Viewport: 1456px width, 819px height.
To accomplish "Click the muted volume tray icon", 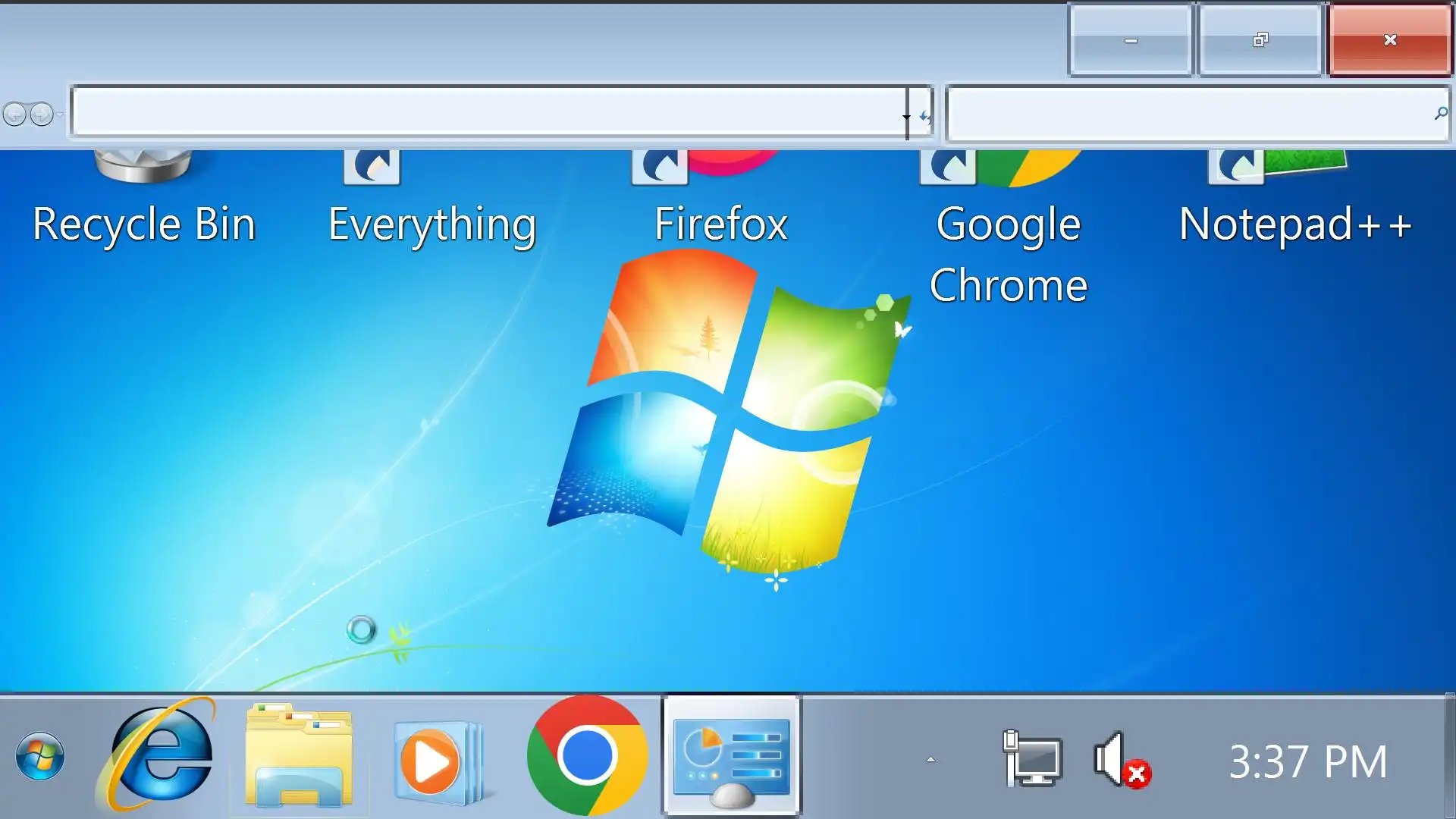I will click(1121, 760).
